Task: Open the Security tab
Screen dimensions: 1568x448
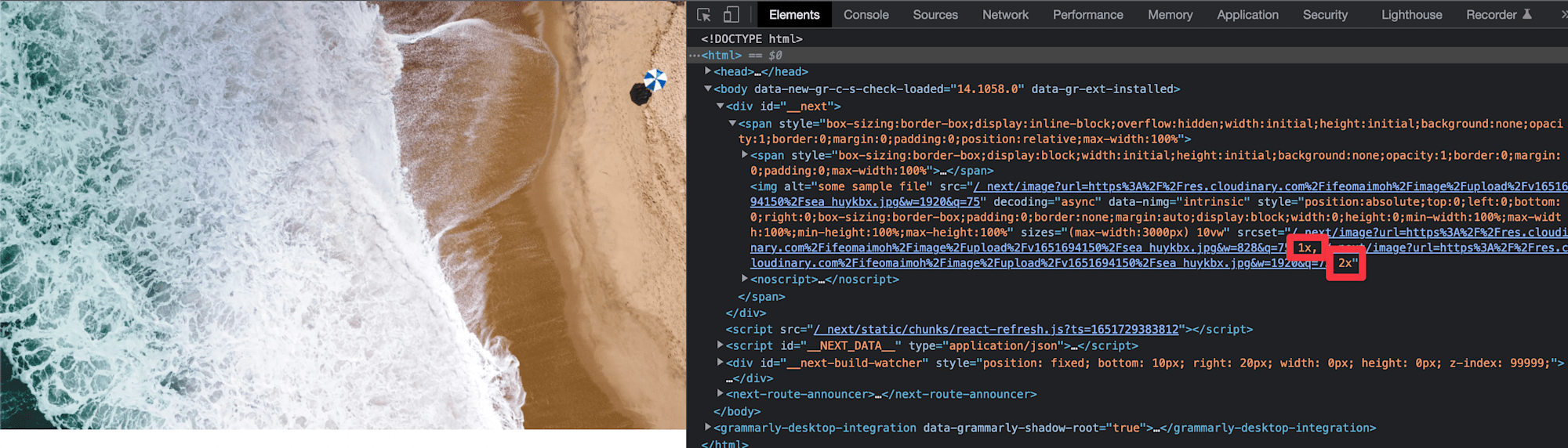Action: click(1325, 15)
